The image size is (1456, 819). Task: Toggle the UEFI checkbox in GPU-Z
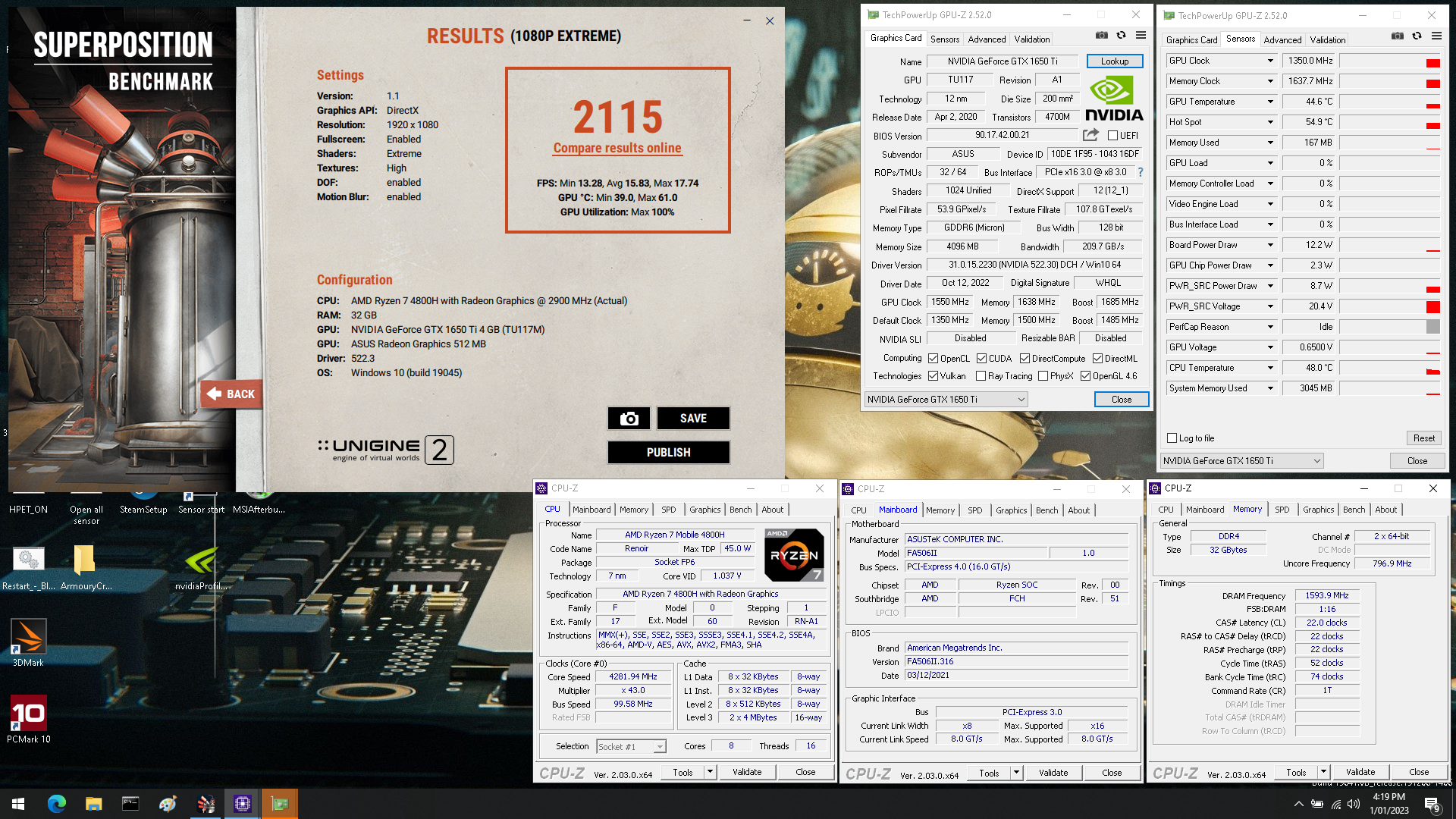[x=1112, y=136]
